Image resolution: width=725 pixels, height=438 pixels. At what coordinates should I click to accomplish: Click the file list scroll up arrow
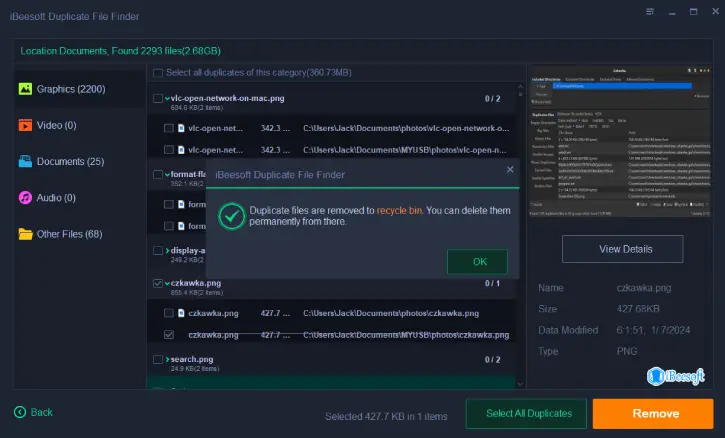click(520, 86)
